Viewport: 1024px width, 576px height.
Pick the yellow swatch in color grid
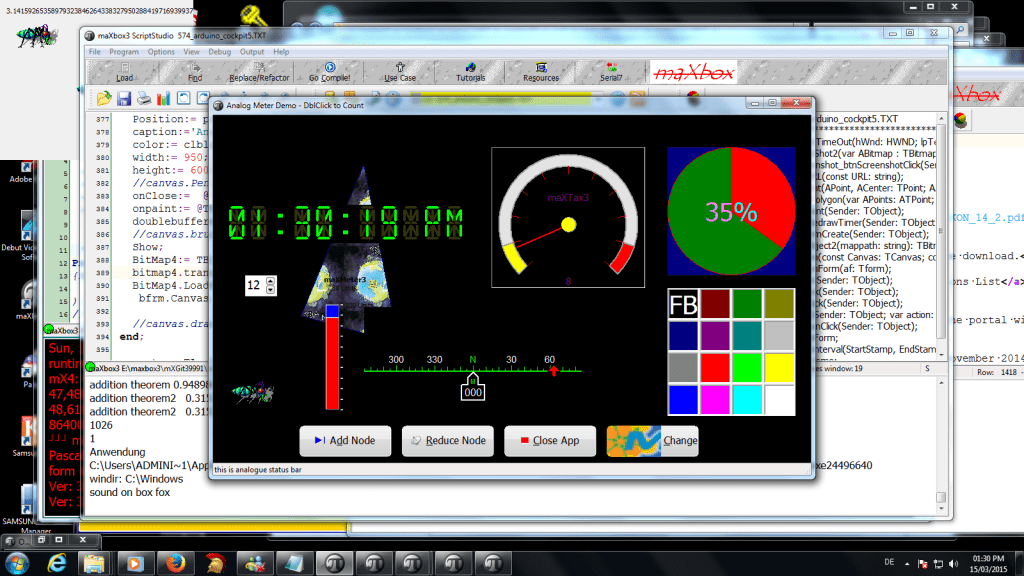(779, 369)
